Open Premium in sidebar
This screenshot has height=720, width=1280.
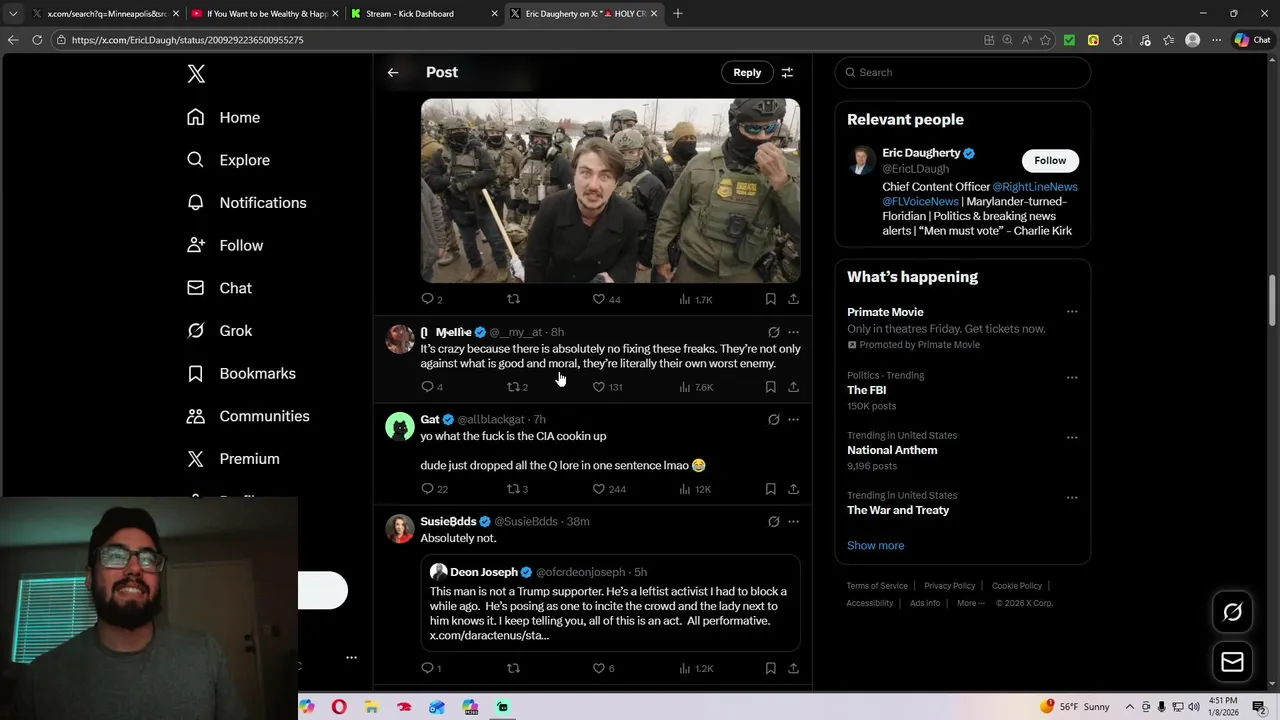(233, 459)
